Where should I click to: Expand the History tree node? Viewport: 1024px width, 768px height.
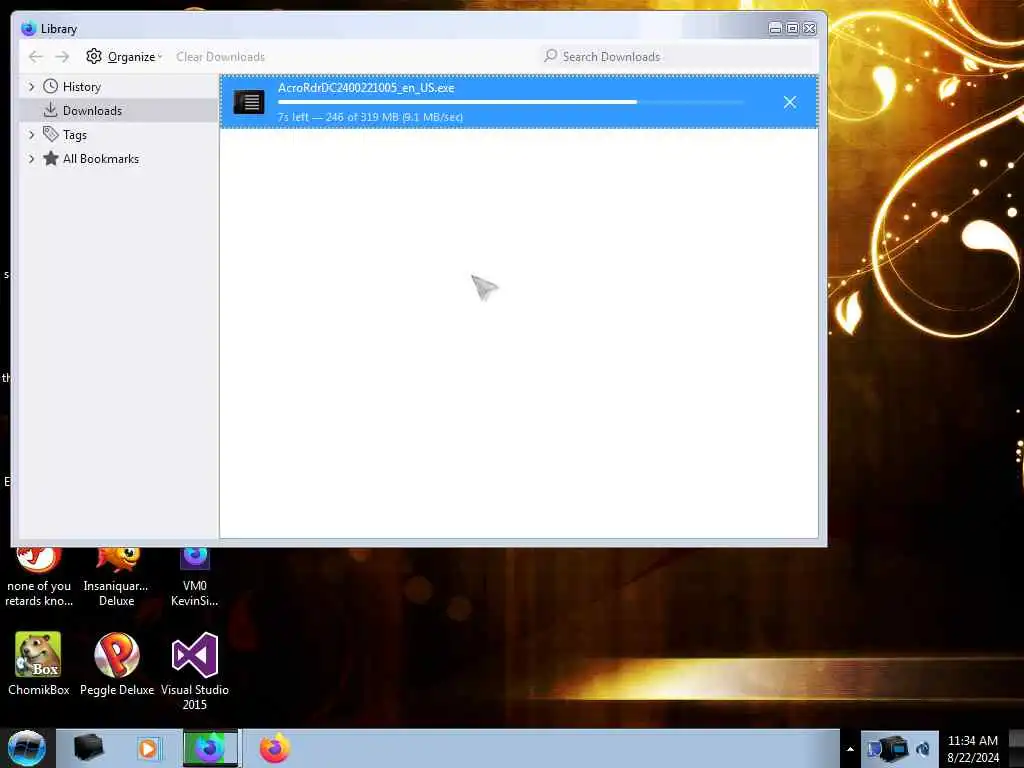point(31,86)
